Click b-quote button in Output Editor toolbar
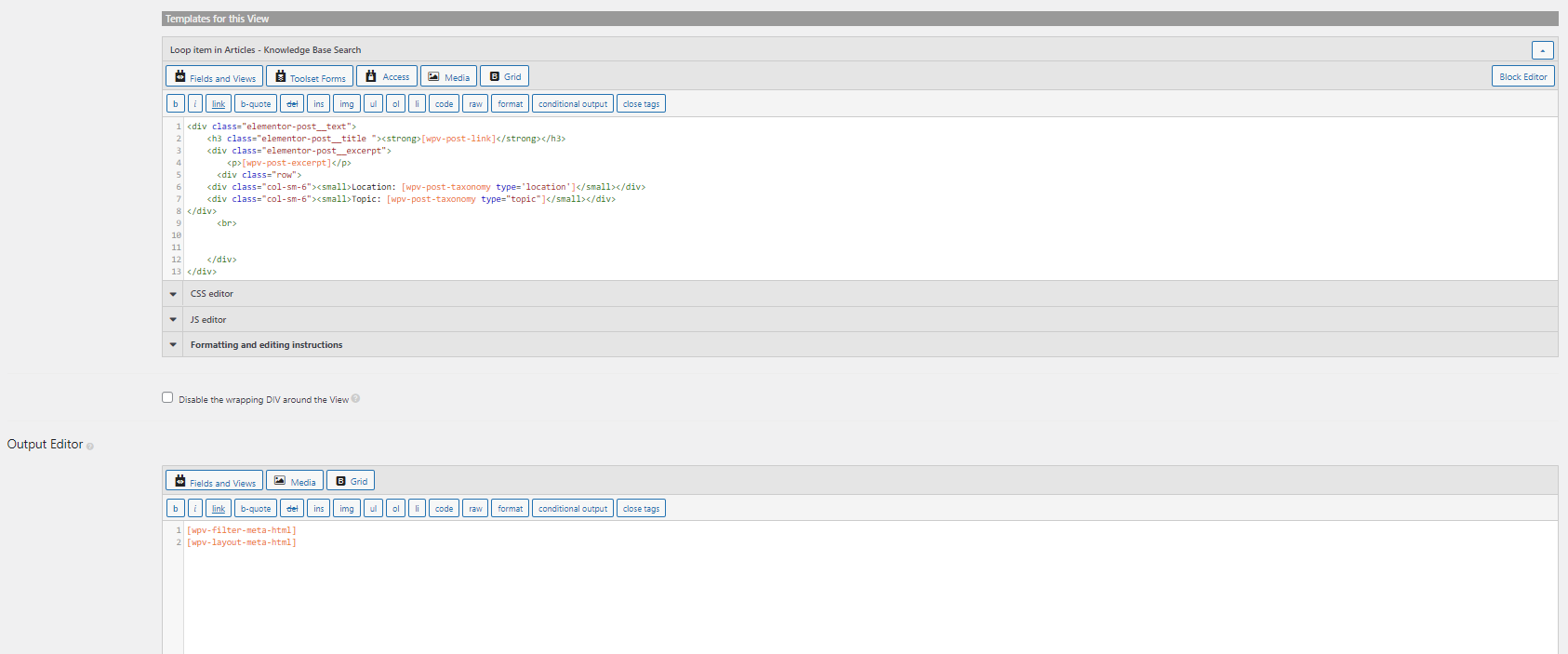Viewport: 1568px width, 654px height. coord(256,509)
